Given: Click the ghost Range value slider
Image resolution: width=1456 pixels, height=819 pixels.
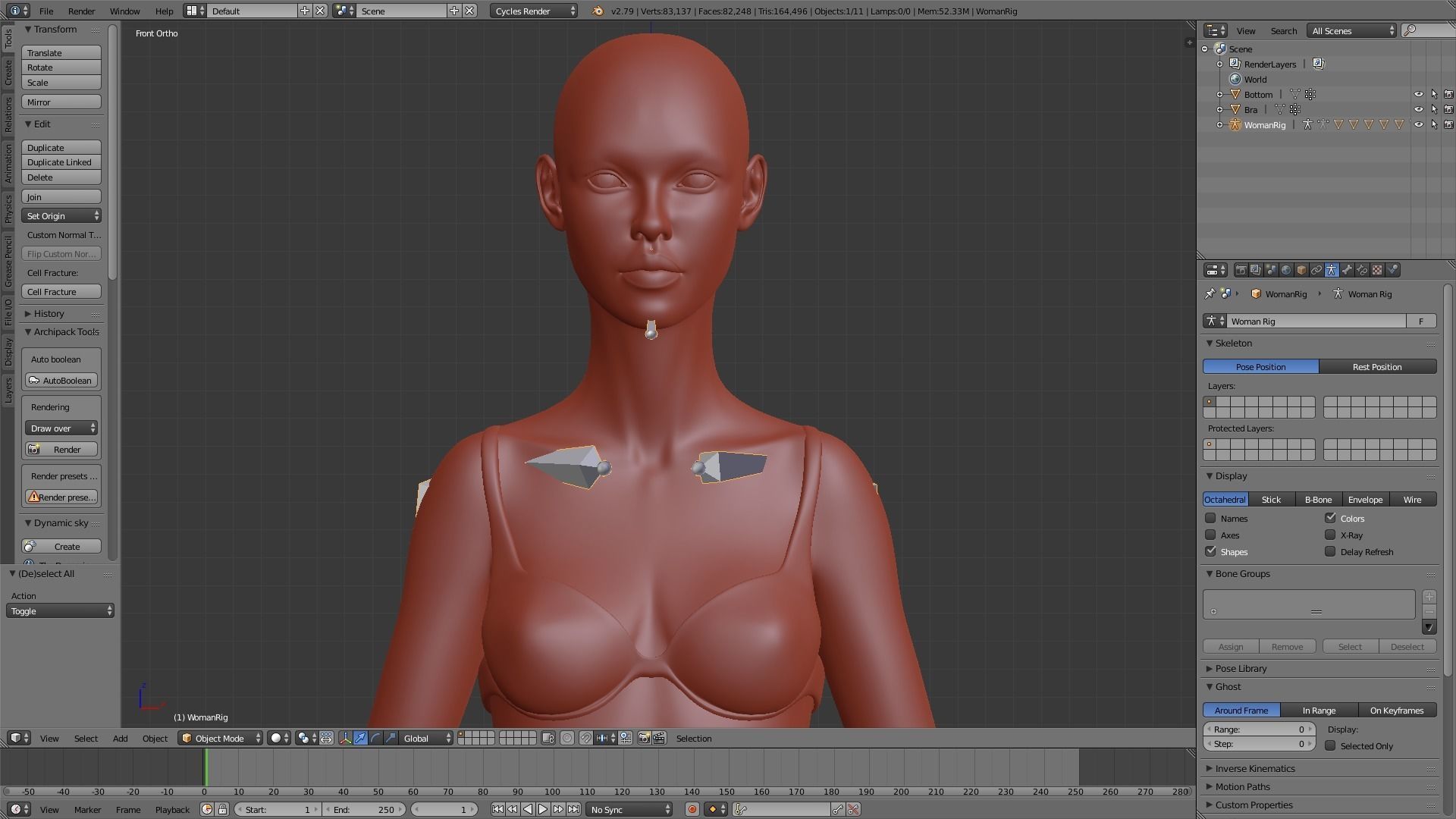Looking at the screenshot, I should click(1259, 729).
